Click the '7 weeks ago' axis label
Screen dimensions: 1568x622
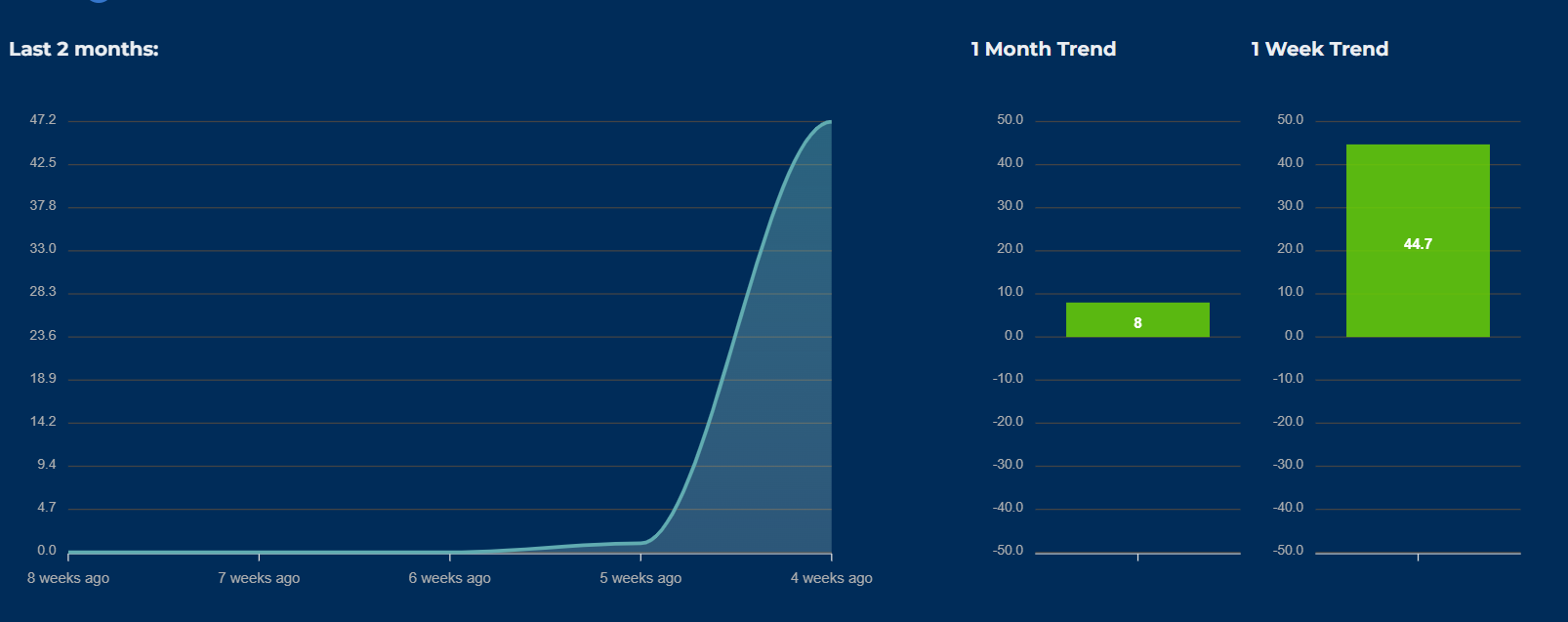click(x=259, y=578)
